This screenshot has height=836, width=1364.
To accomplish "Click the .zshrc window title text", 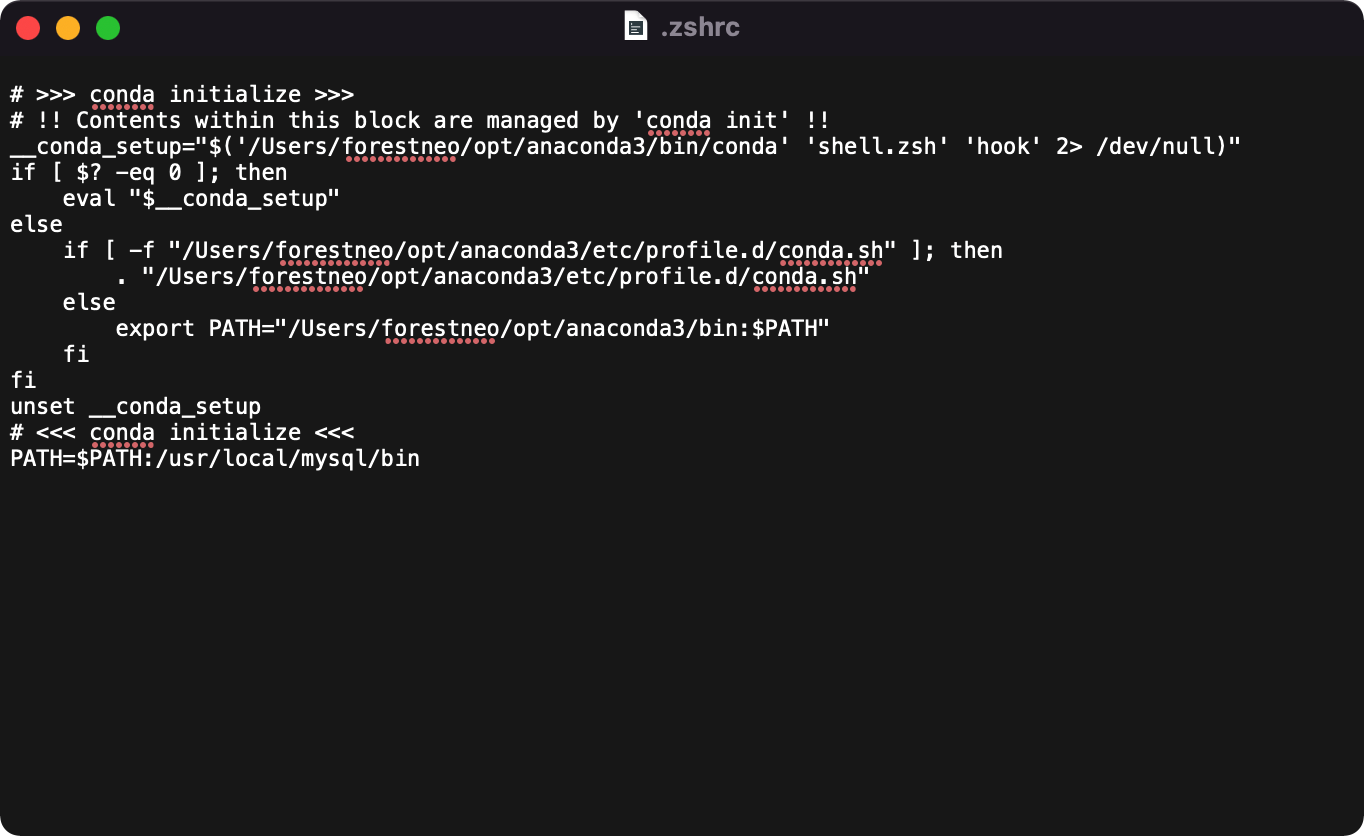I will (x=700, y=27).
